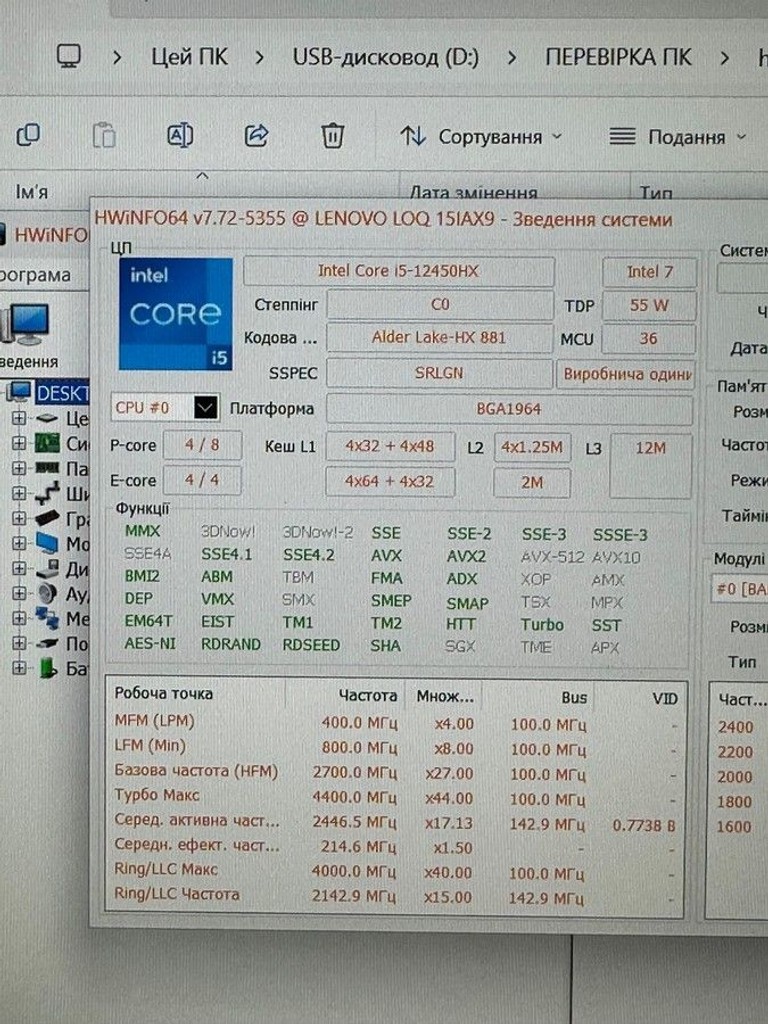This screenshot has height=1024, width=768.
Task: Expand chevron after ПЕРЕВІРКА ПК breadcrumb
Action: tap(724, 58)
